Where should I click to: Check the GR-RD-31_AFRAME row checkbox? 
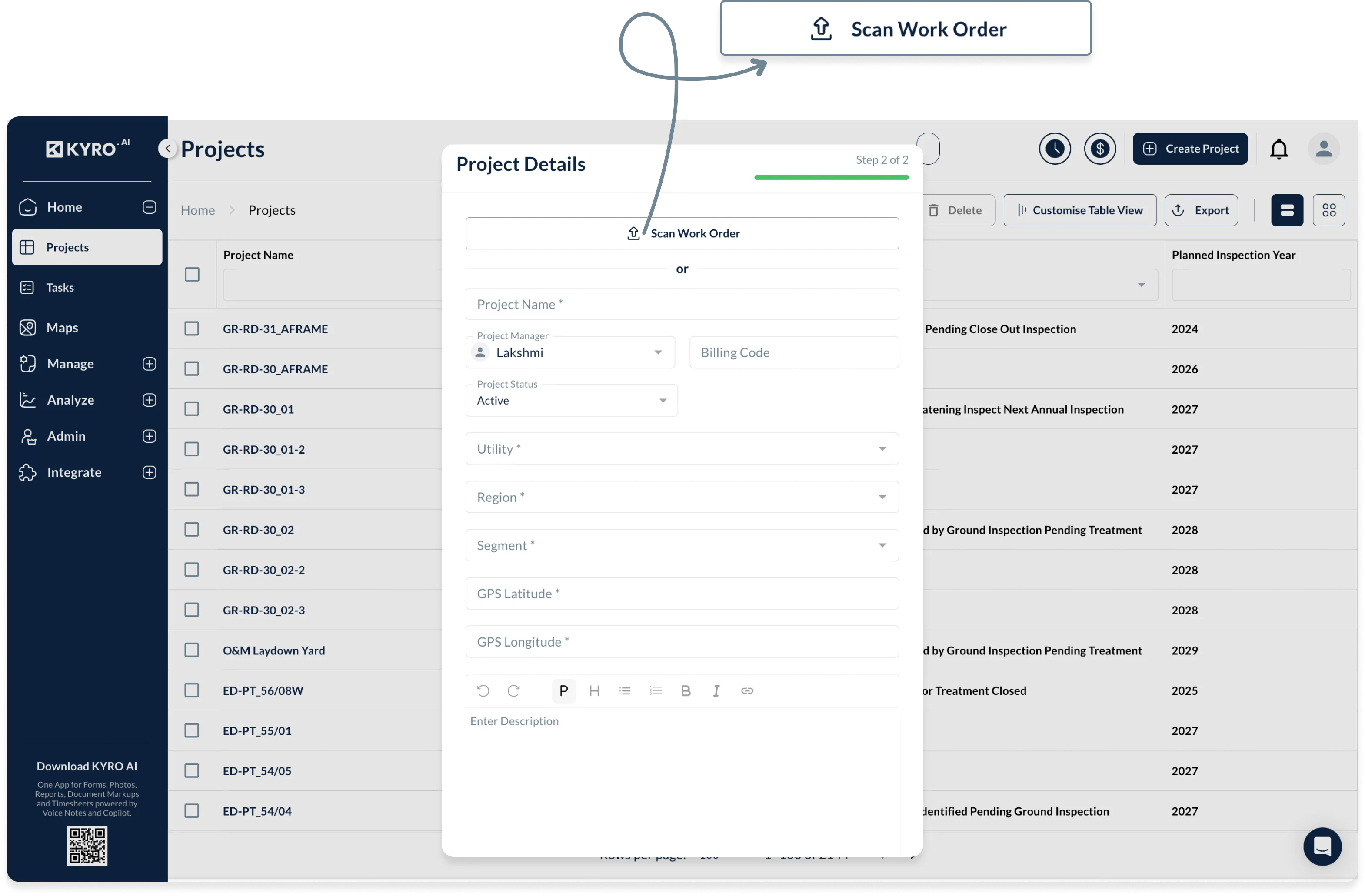click(192, 329)
